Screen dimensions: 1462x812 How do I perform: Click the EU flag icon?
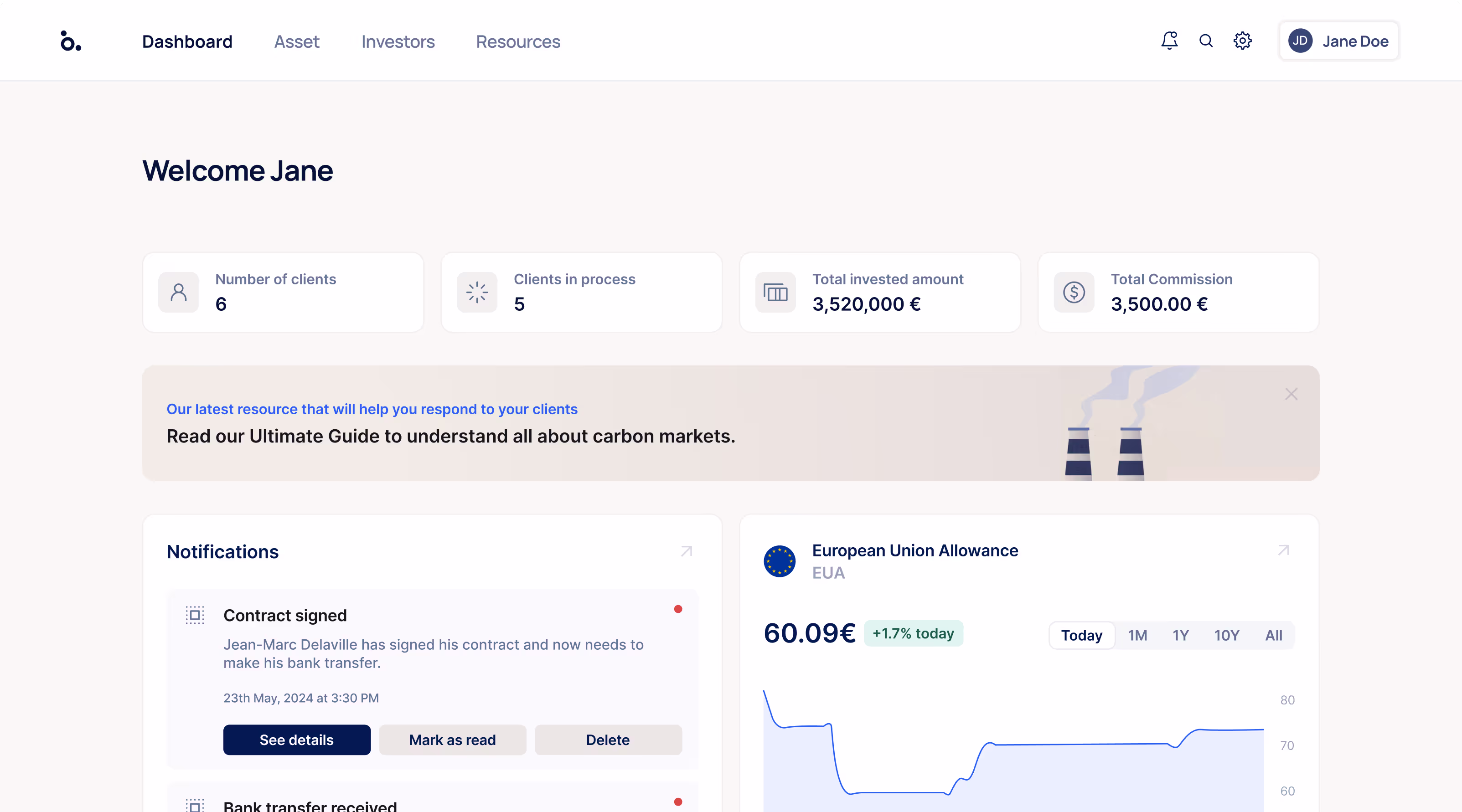click(779, 561)
